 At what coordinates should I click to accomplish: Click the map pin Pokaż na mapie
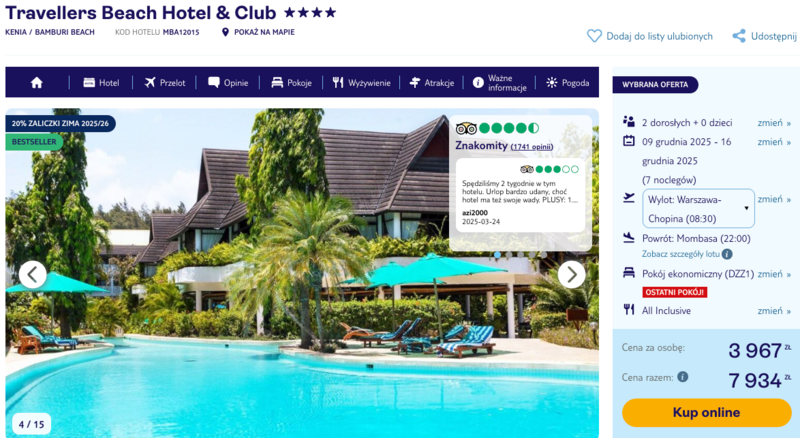click(225, 32)
